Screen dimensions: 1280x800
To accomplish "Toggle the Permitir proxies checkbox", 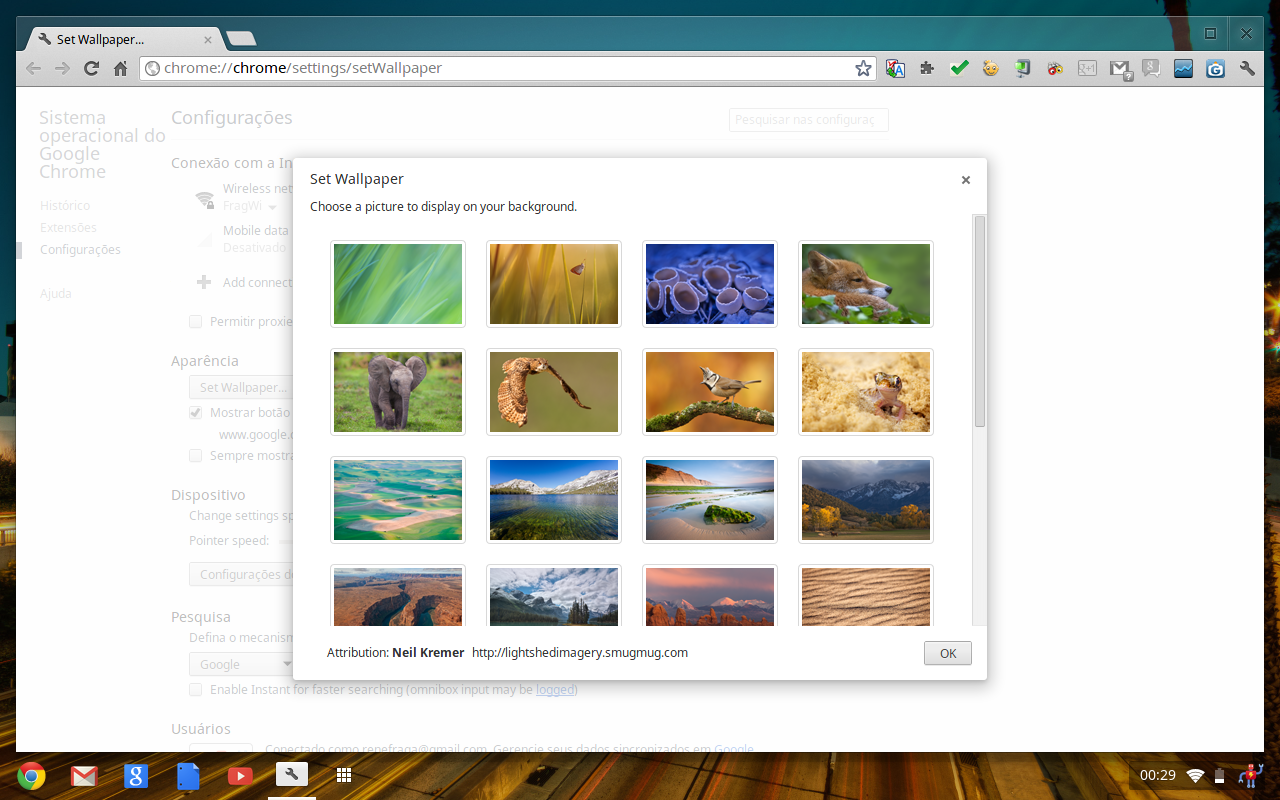I will pyautogui.click(x=196, y=321).
